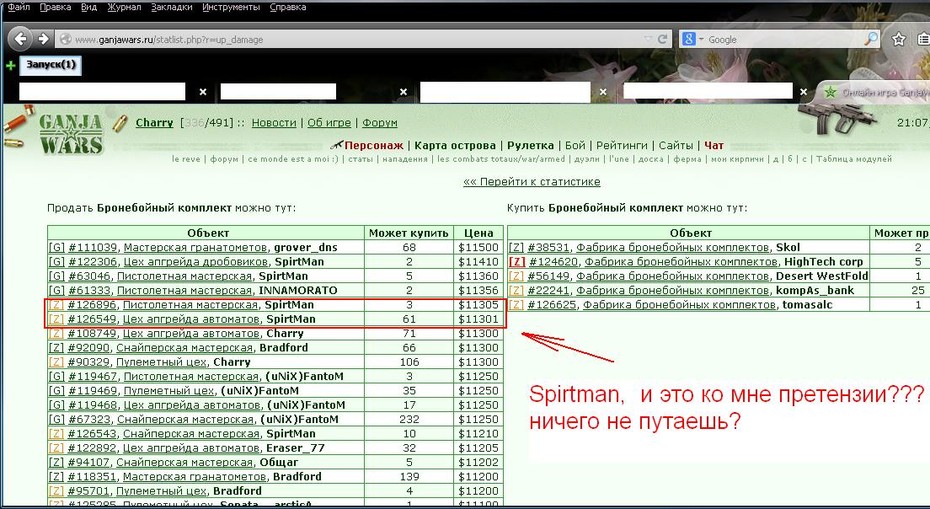Open Фабрика бронебойных комплектов of HighTech corp
This screenshot has height=509, width=930.
pyautogui.click(x=681, y=262)
